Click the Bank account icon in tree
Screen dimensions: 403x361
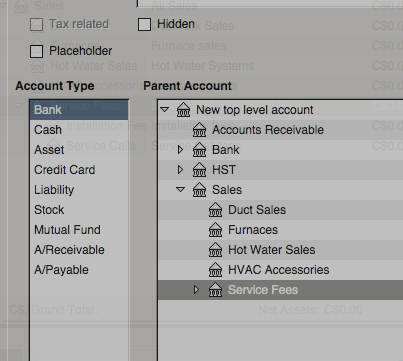coord(199,150)
